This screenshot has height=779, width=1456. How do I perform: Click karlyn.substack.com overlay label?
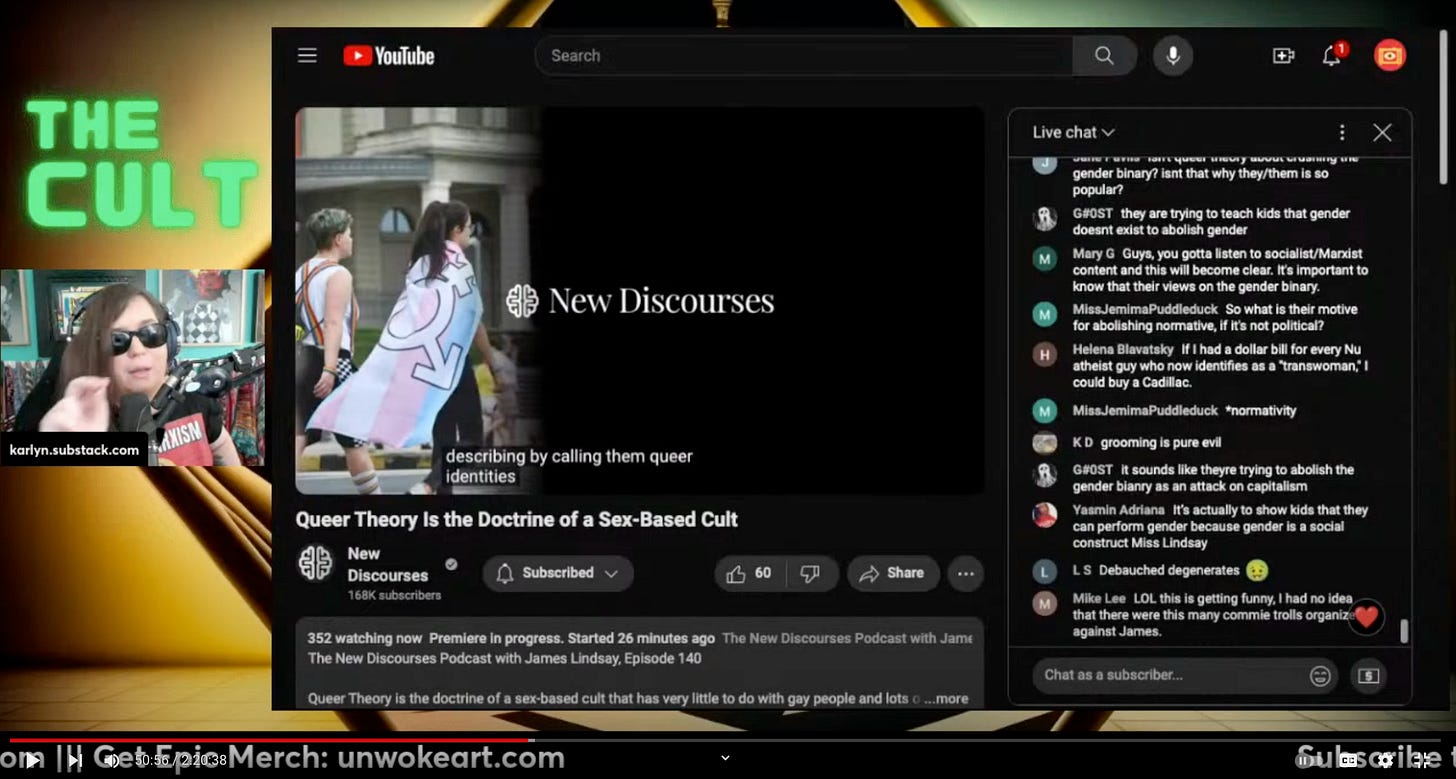tap(74, 450)
